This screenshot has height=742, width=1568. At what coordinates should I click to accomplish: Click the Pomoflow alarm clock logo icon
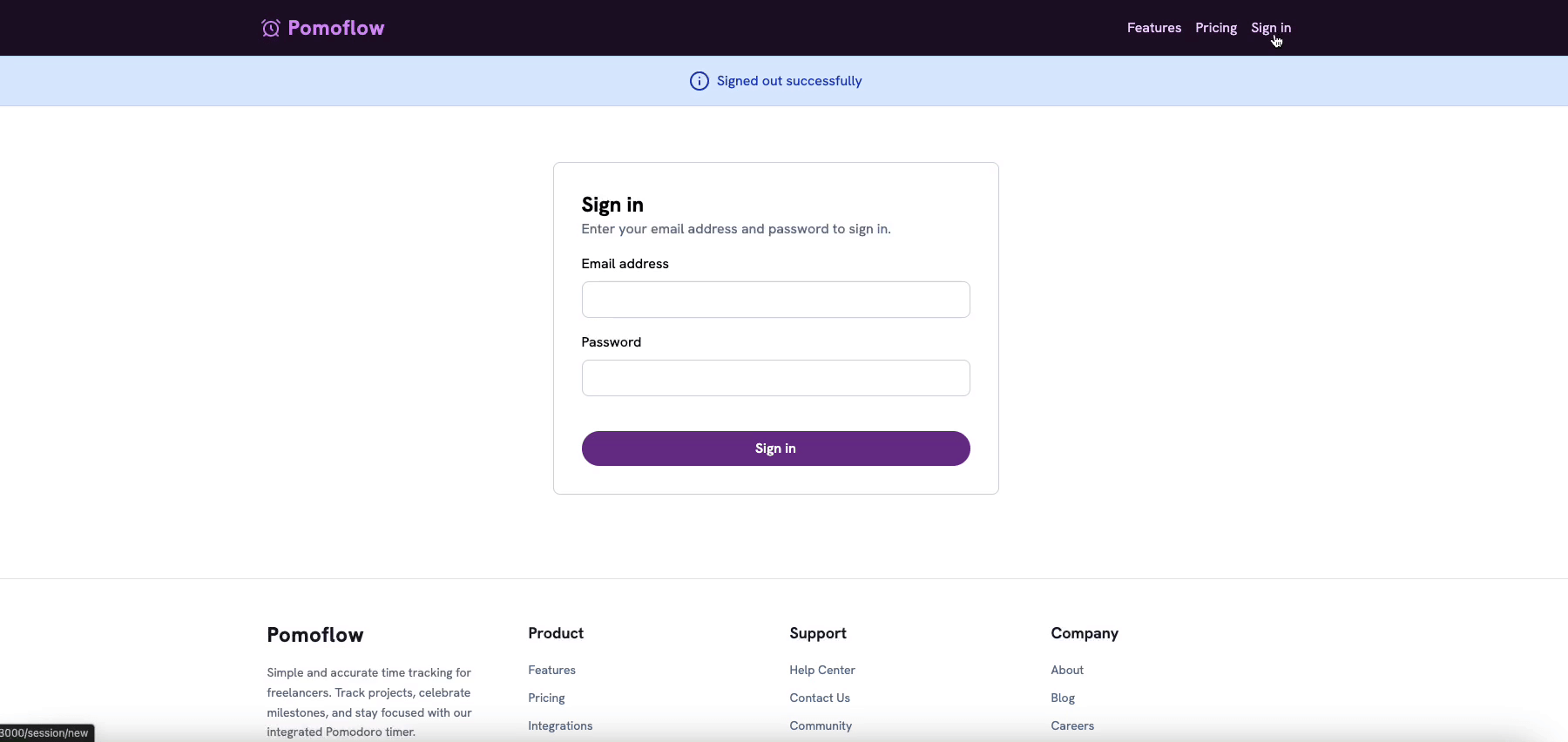(x=271, y=28)
